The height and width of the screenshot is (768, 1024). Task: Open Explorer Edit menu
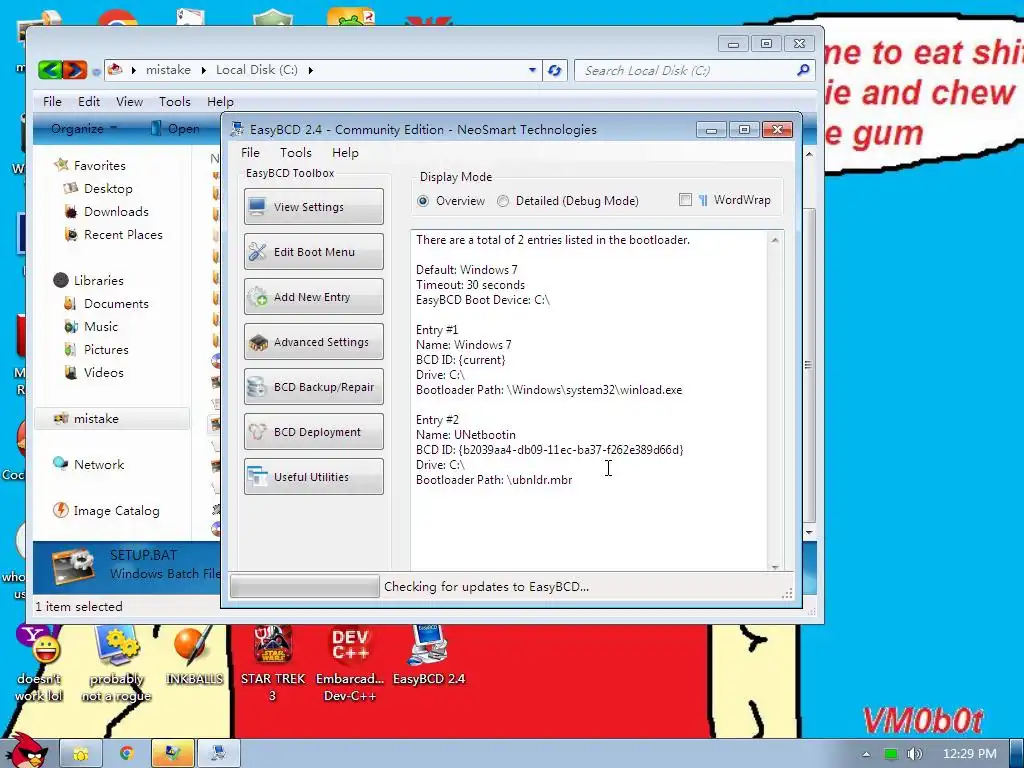coord(89,101)
